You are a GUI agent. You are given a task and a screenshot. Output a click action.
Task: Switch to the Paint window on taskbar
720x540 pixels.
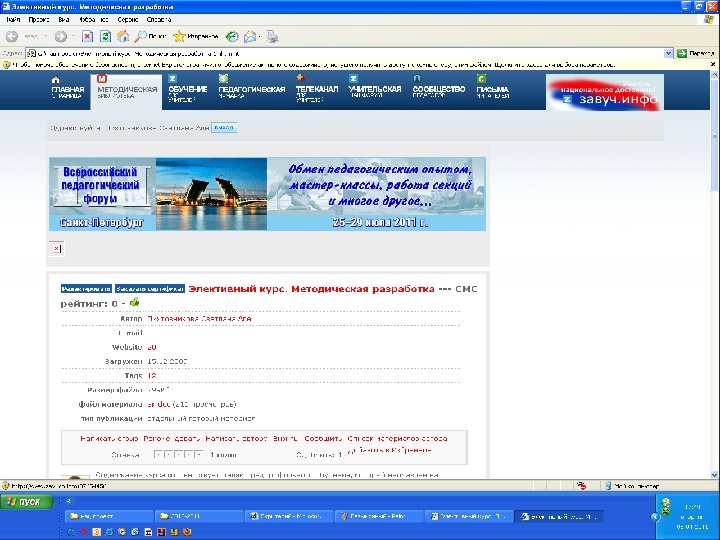tap(377, 516)
